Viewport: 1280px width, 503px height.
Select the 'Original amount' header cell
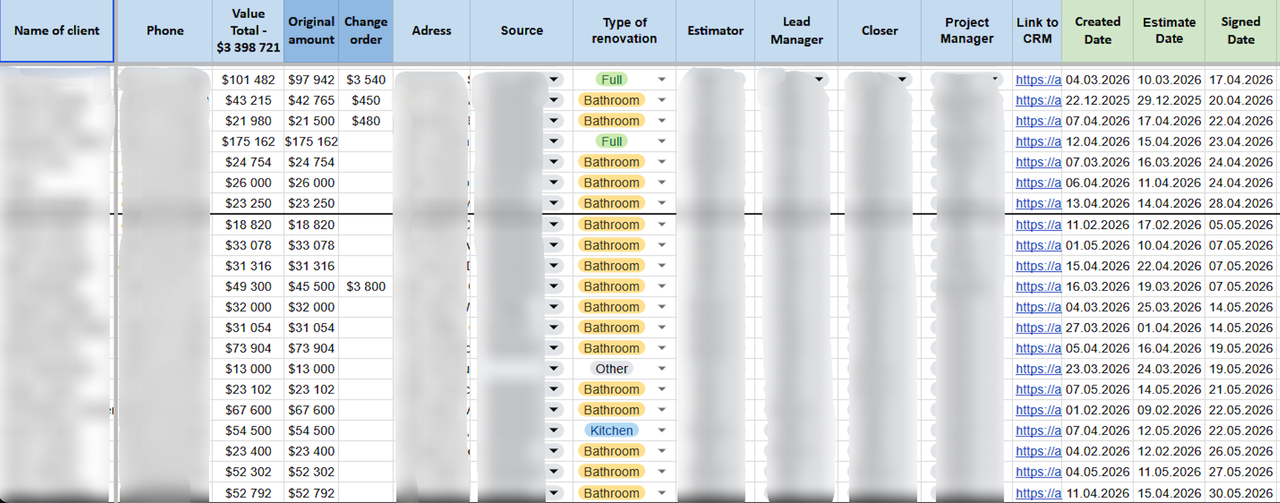tap(311, 31)
